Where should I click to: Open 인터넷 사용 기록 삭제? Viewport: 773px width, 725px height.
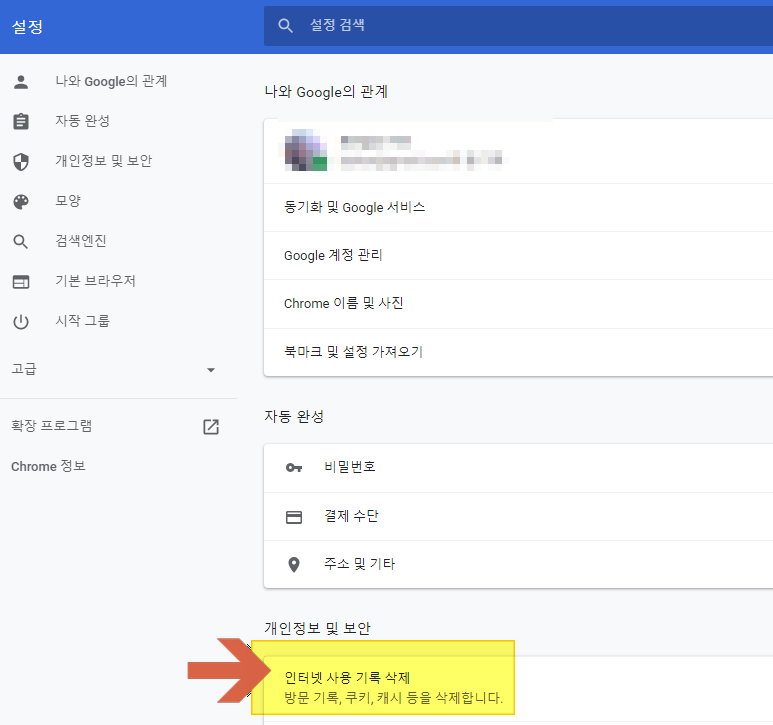coord(518,688)
